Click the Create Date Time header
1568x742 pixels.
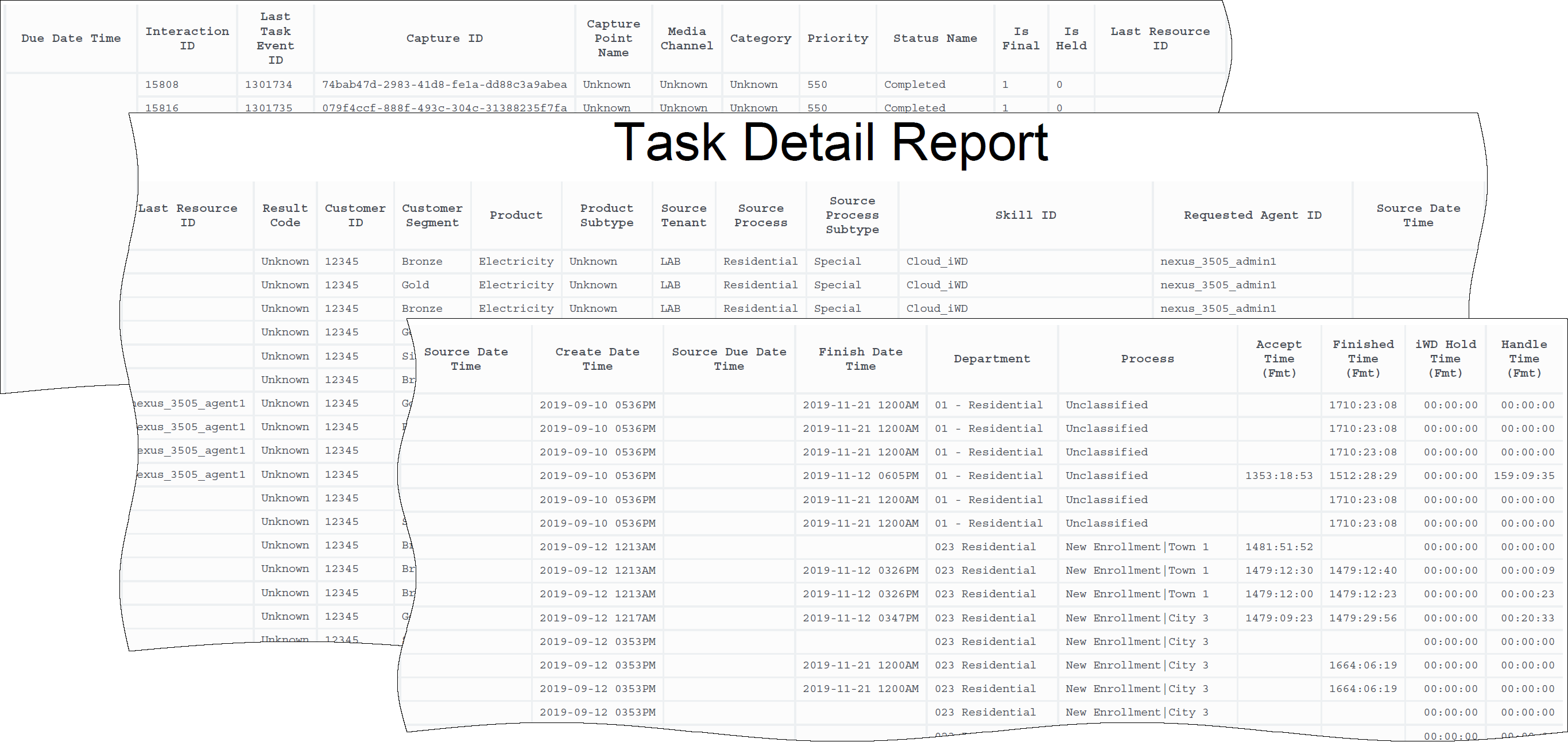click(x=597, y=359)
